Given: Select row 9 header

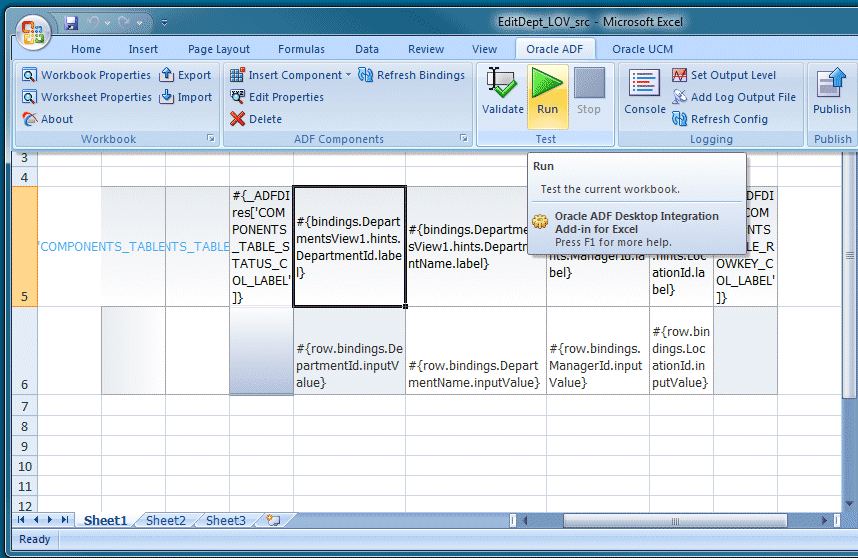Looking at the screenshot, I should tap(25, 446).
